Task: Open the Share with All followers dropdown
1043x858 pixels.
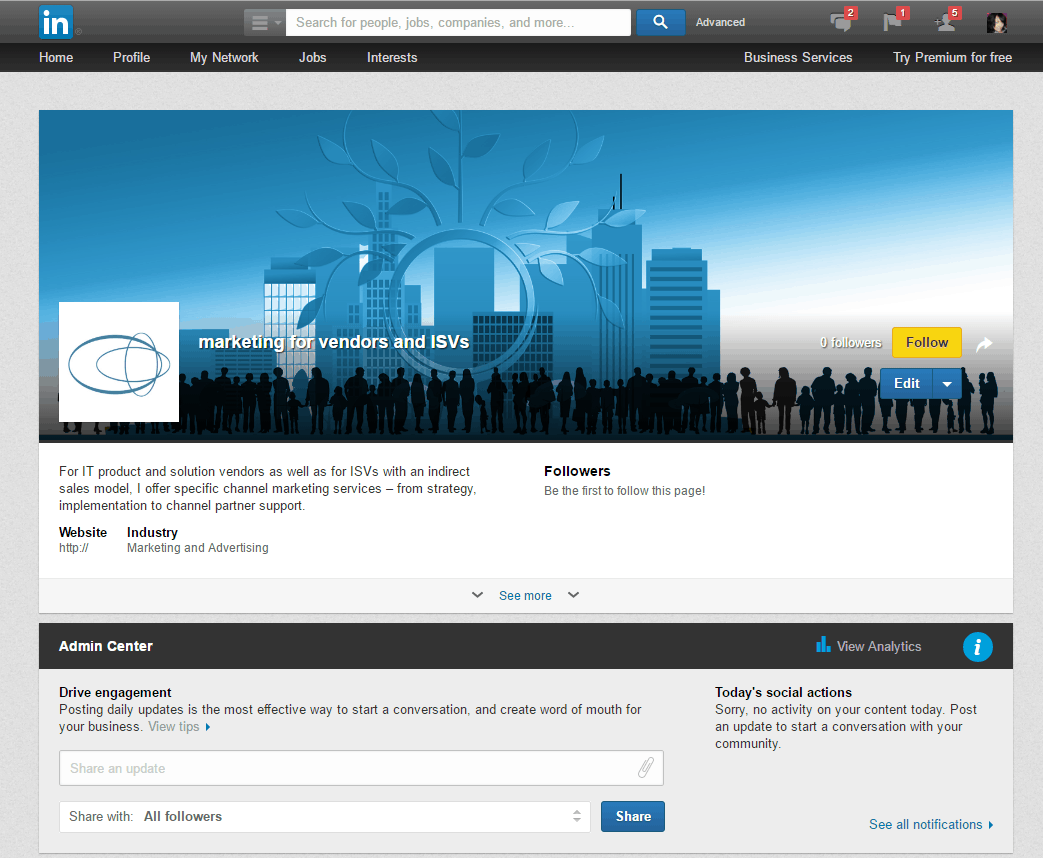Action: pos(577,816)
